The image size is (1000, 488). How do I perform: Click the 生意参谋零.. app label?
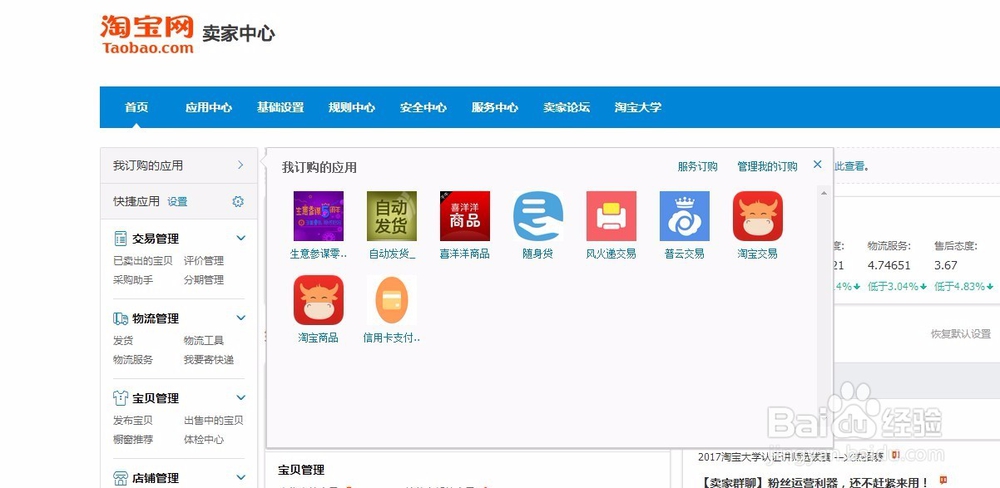318,254
